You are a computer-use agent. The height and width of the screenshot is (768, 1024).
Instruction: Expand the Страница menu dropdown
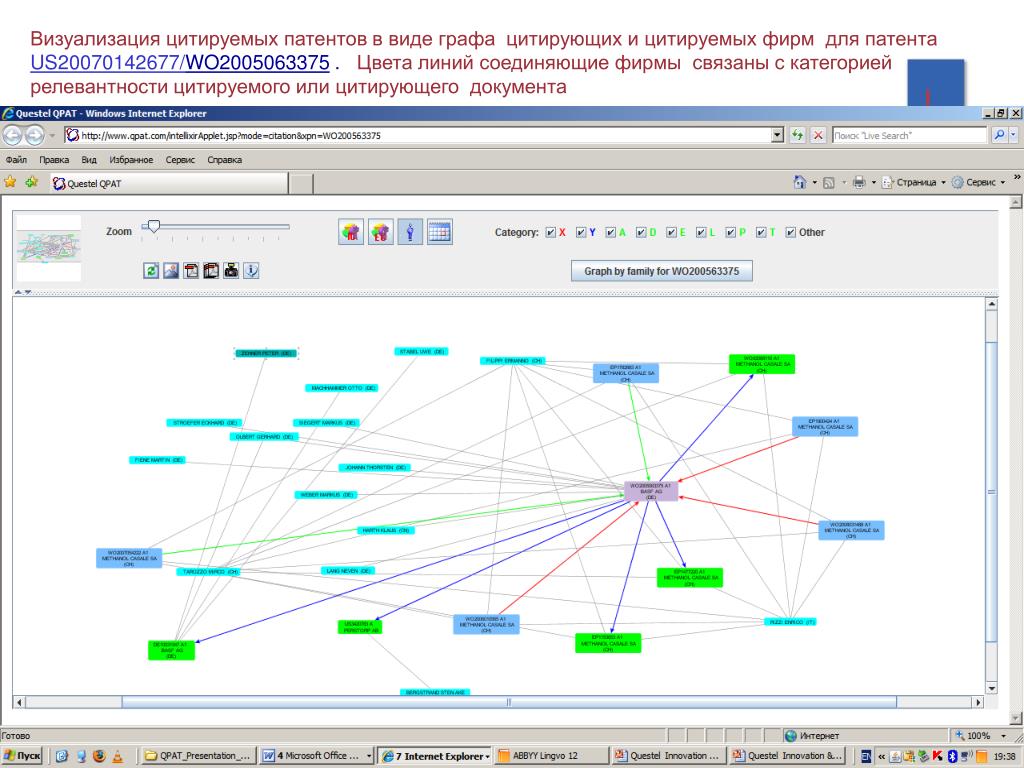(943, 183)
